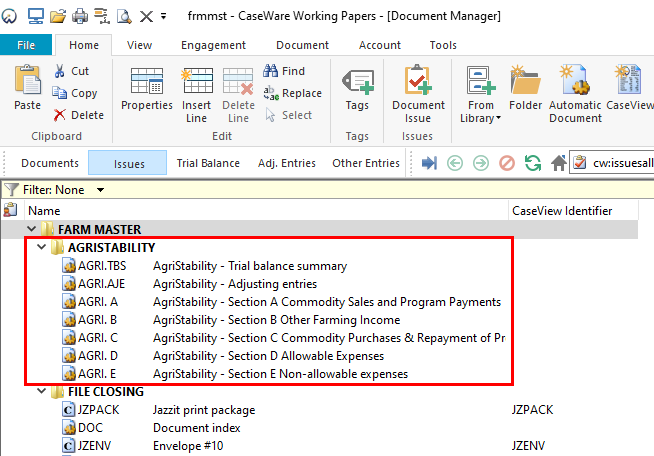This screenshot has height=456, width=654.
Task: Click the green Back navigation arrow
Action: click(455, 163)
